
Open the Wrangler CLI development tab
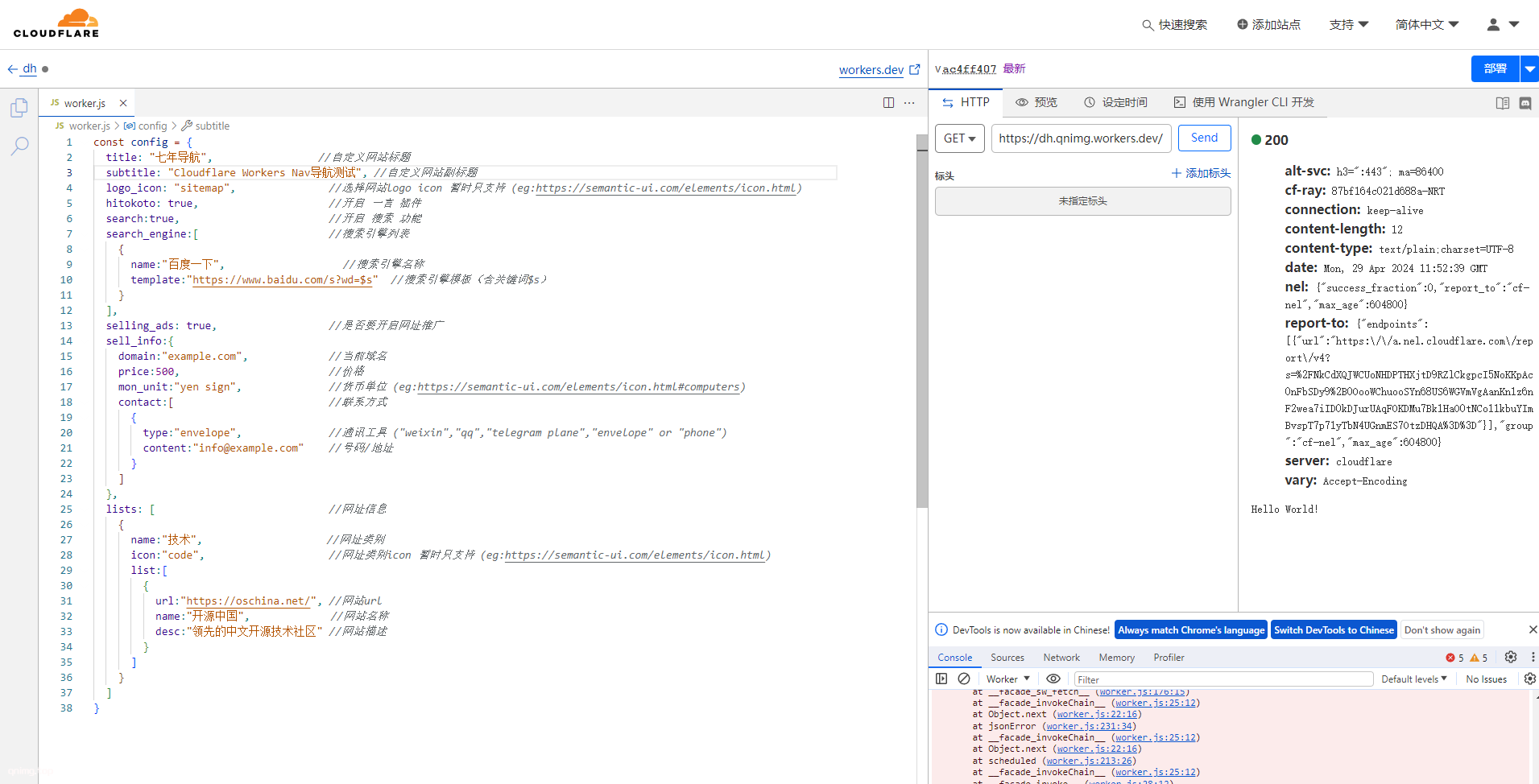tap(1243, 102)
